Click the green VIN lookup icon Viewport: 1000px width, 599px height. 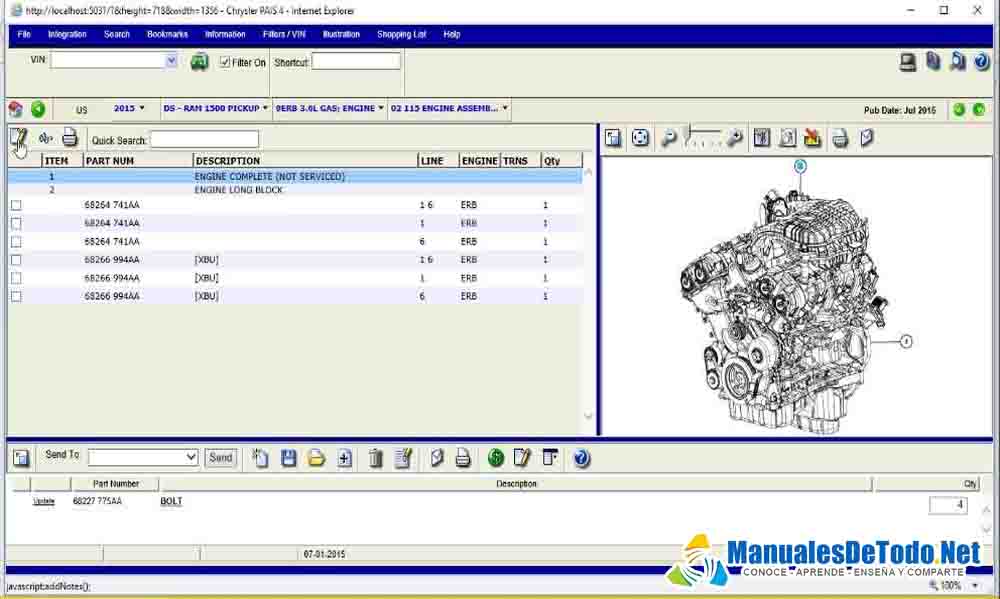(x=200, y=62)
